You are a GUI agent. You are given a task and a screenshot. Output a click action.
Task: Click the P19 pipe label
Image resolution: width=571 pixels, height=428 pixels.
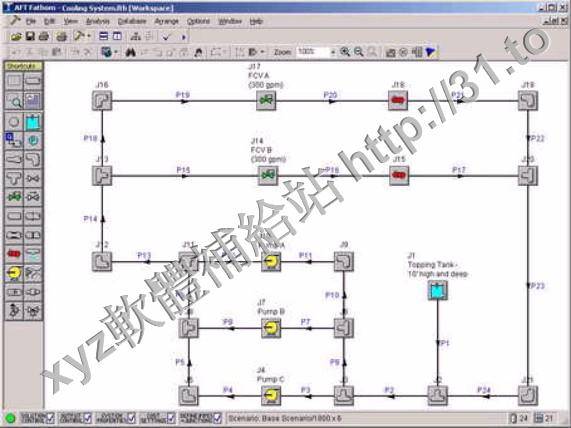[x=183, y=95]
